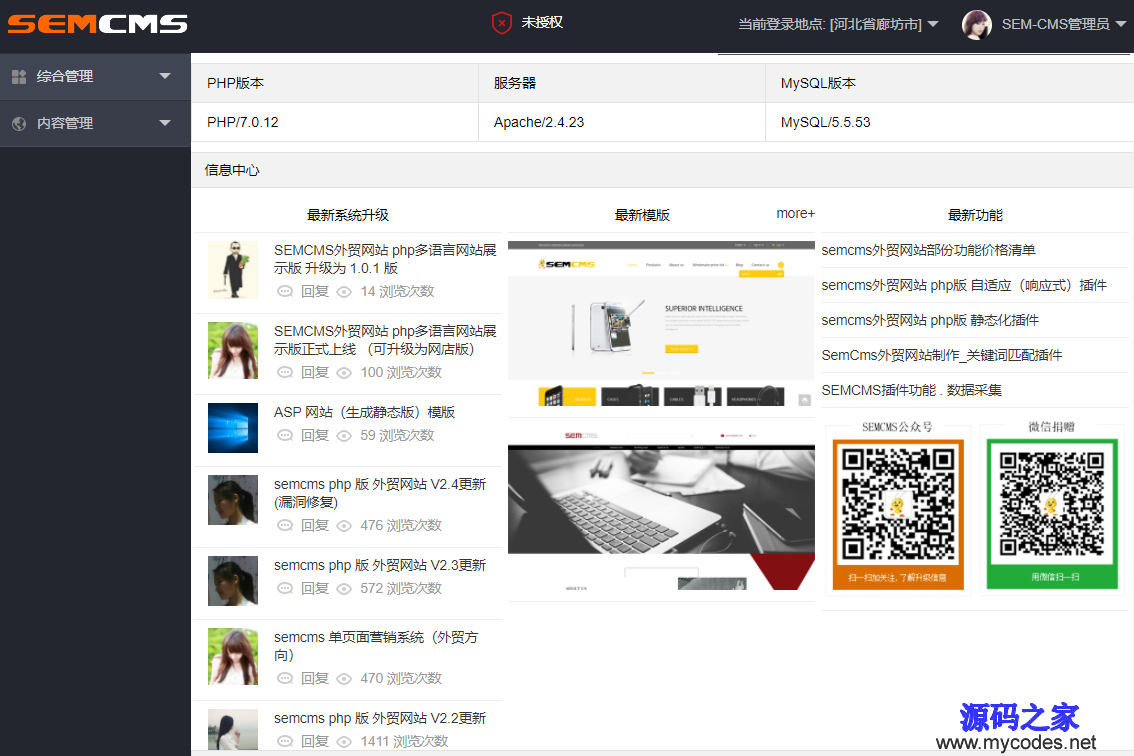The image size is (1134, 756).
Task: Open the laptop template preview image
Action: (661, 509)
